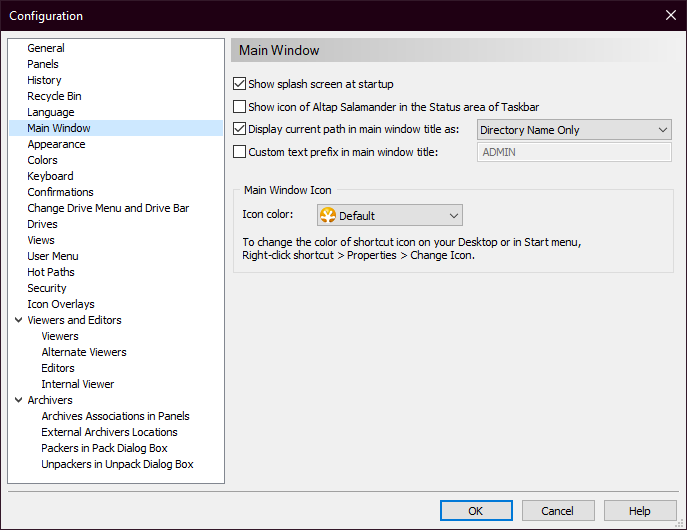Enable Custom text prefix checkbox
The image size is (687, 530).
[239, 152]
